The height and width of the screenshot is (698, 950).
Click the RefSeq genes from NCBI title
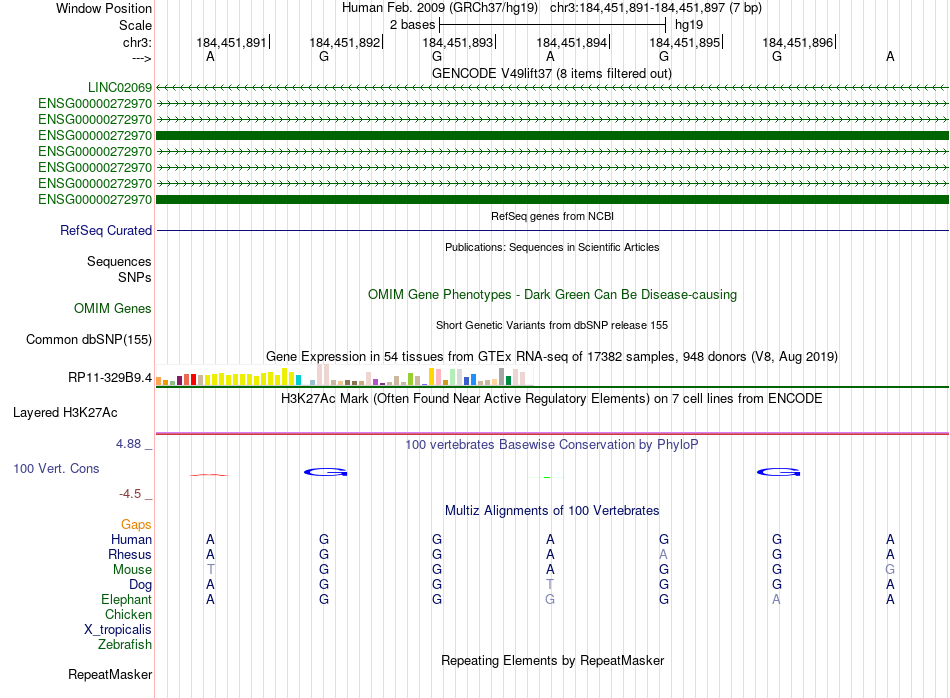click(x=552, y=216)
